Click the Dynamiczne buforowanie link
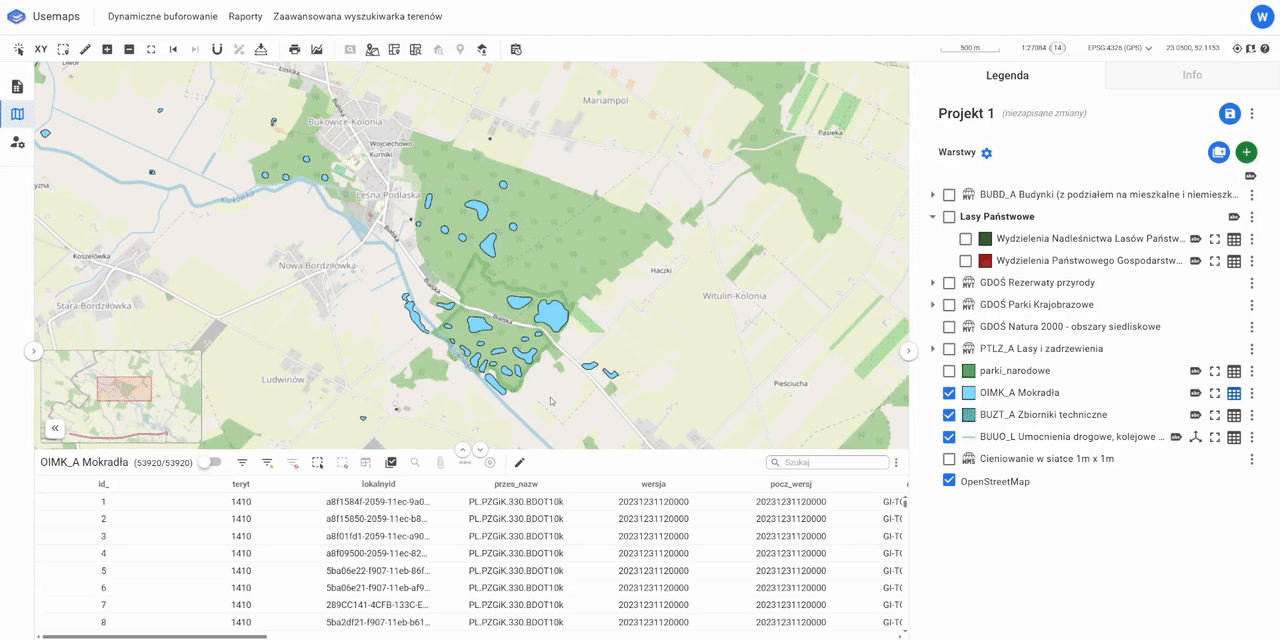1280x640 pixels. (x=161, y=17)
